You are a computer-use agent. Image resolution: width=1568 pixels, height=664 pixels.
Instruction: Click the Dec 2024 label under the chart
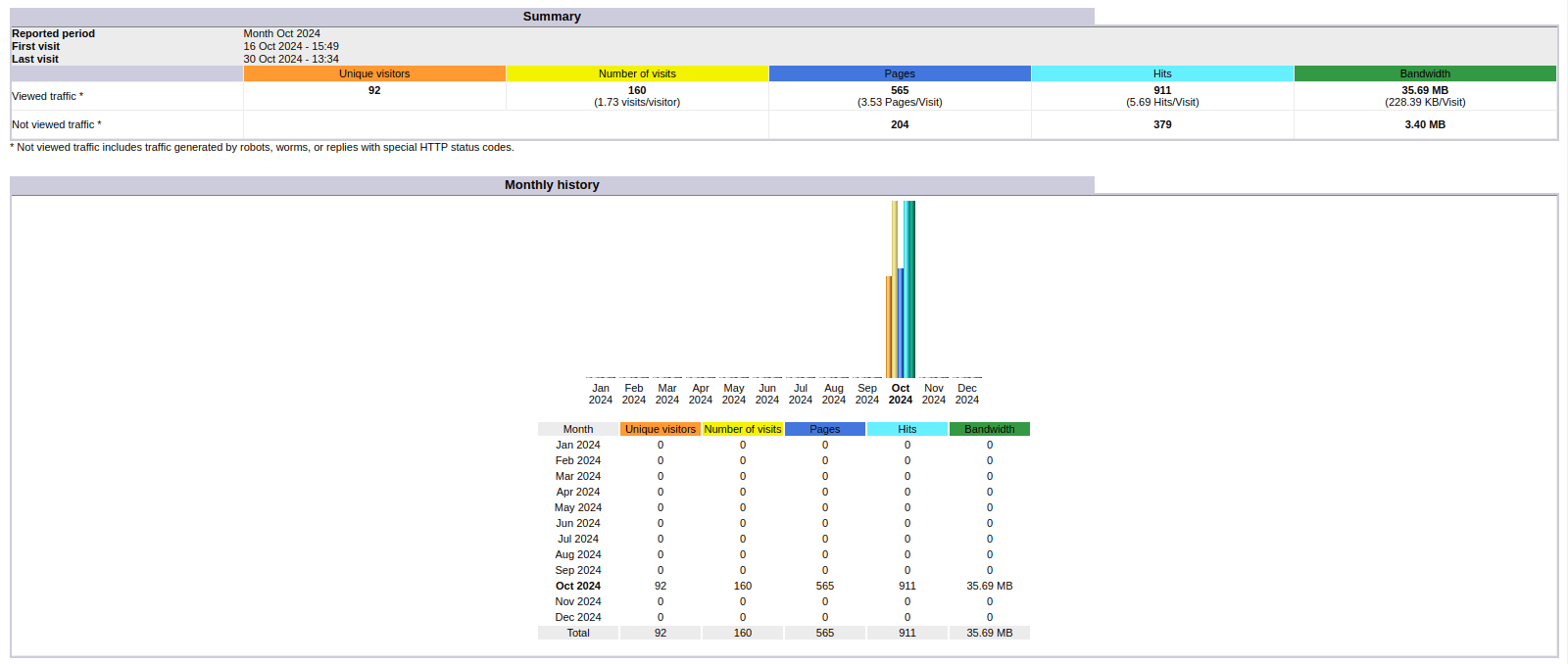pyautogui.click(x=967, y=394)
